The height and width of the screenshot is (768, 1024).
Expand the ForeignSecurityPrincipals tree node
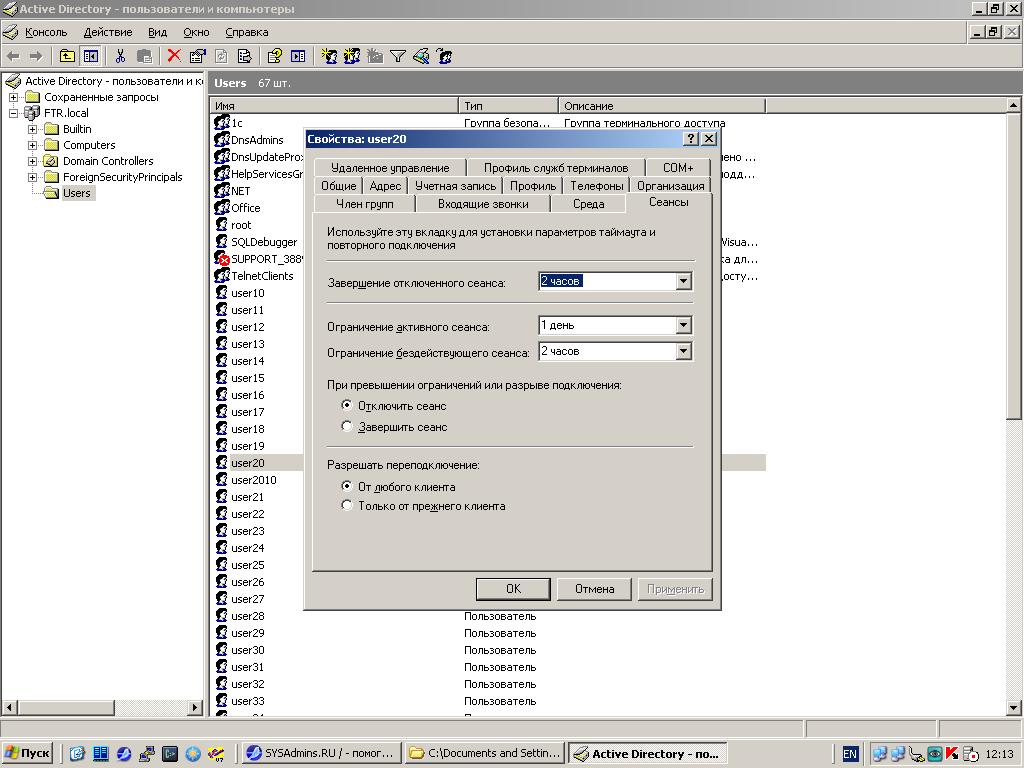point(32,177)
